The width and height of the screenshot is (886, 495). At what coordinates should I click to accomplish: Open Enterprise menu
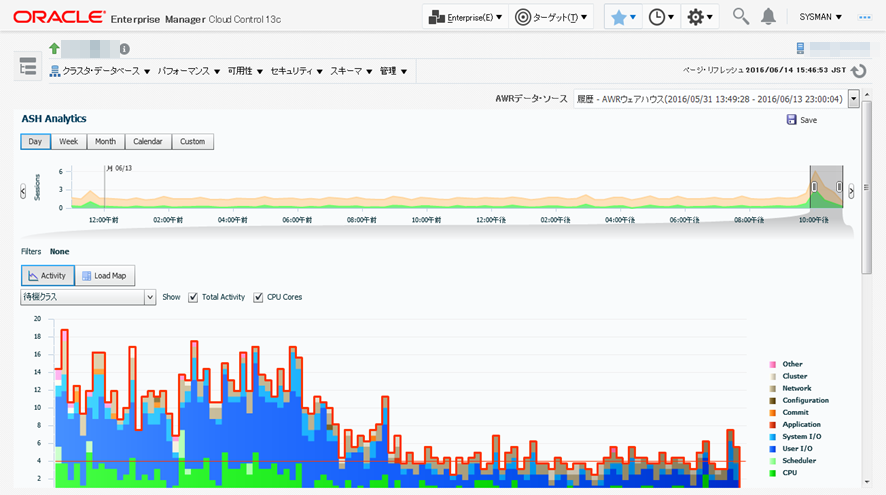click(466, 18)
